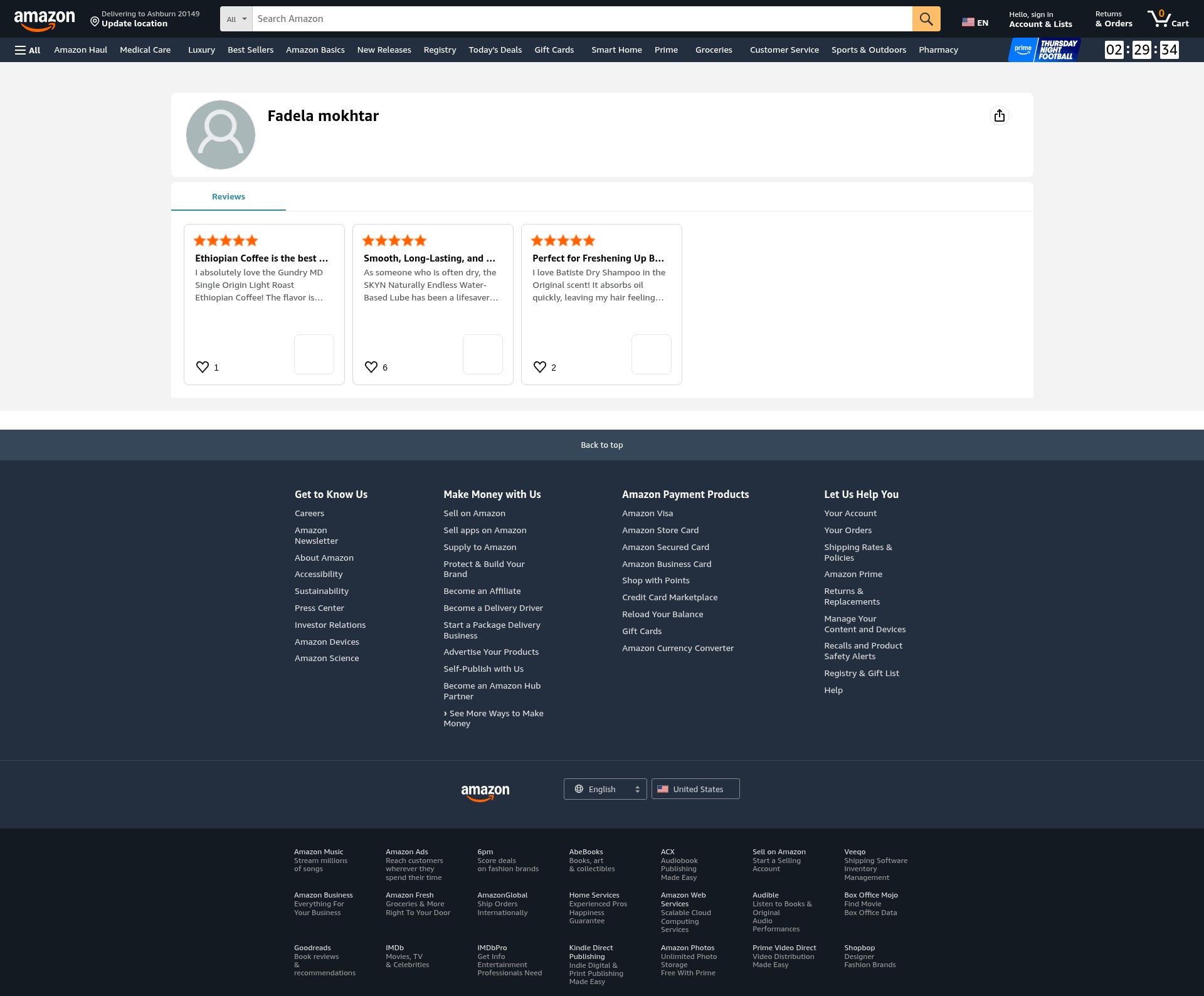Open the shopping cart icon
The image size is (1204, 996).
1168,19
